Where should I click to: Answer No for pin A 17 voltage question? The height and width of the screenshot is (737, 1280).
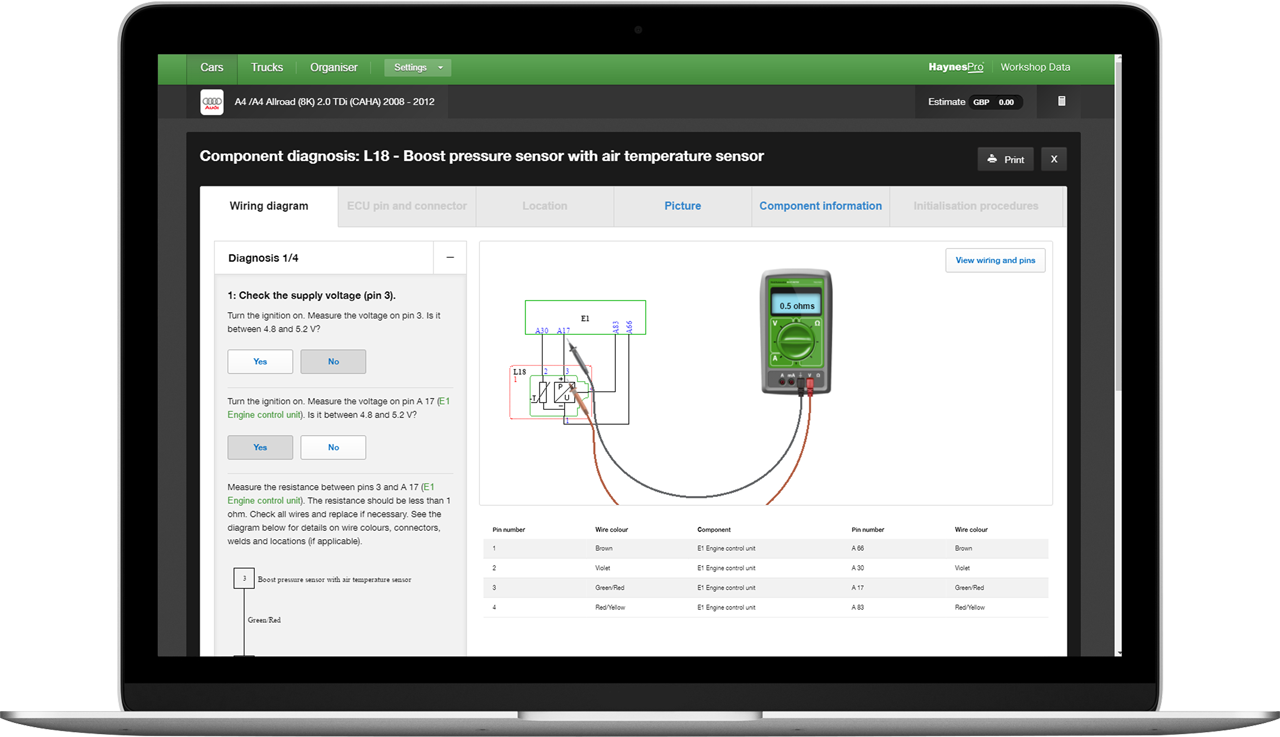pos(333,447)
